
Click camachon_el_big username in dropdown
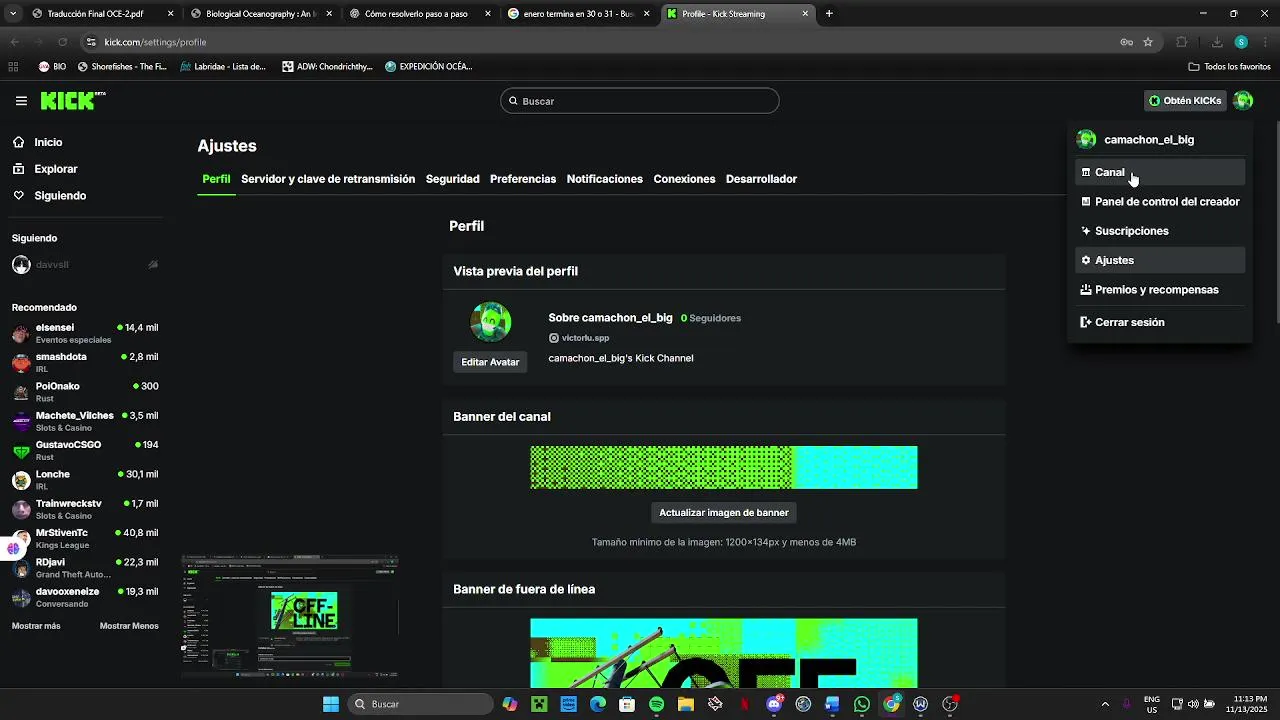point(1149,140)
